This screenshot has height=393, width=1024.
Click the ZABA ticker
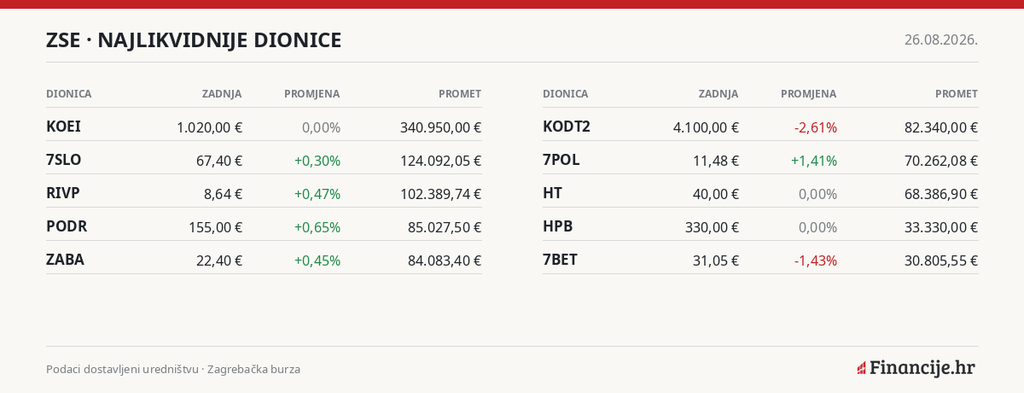point(65,259)
